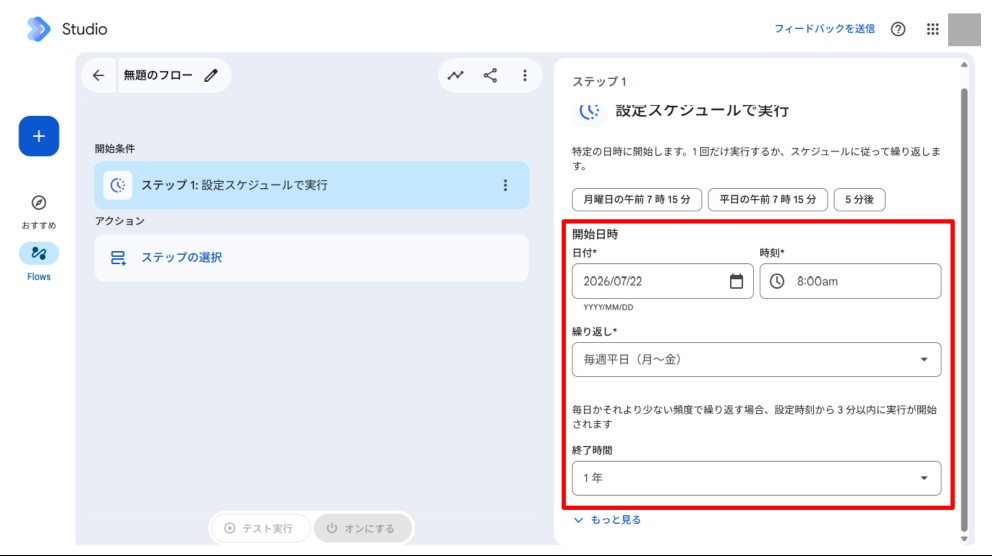This screenshot has width=992, height=556.
Task: Click the clock icon in time field
Action: pyautogui.click(x=777, y=281)
